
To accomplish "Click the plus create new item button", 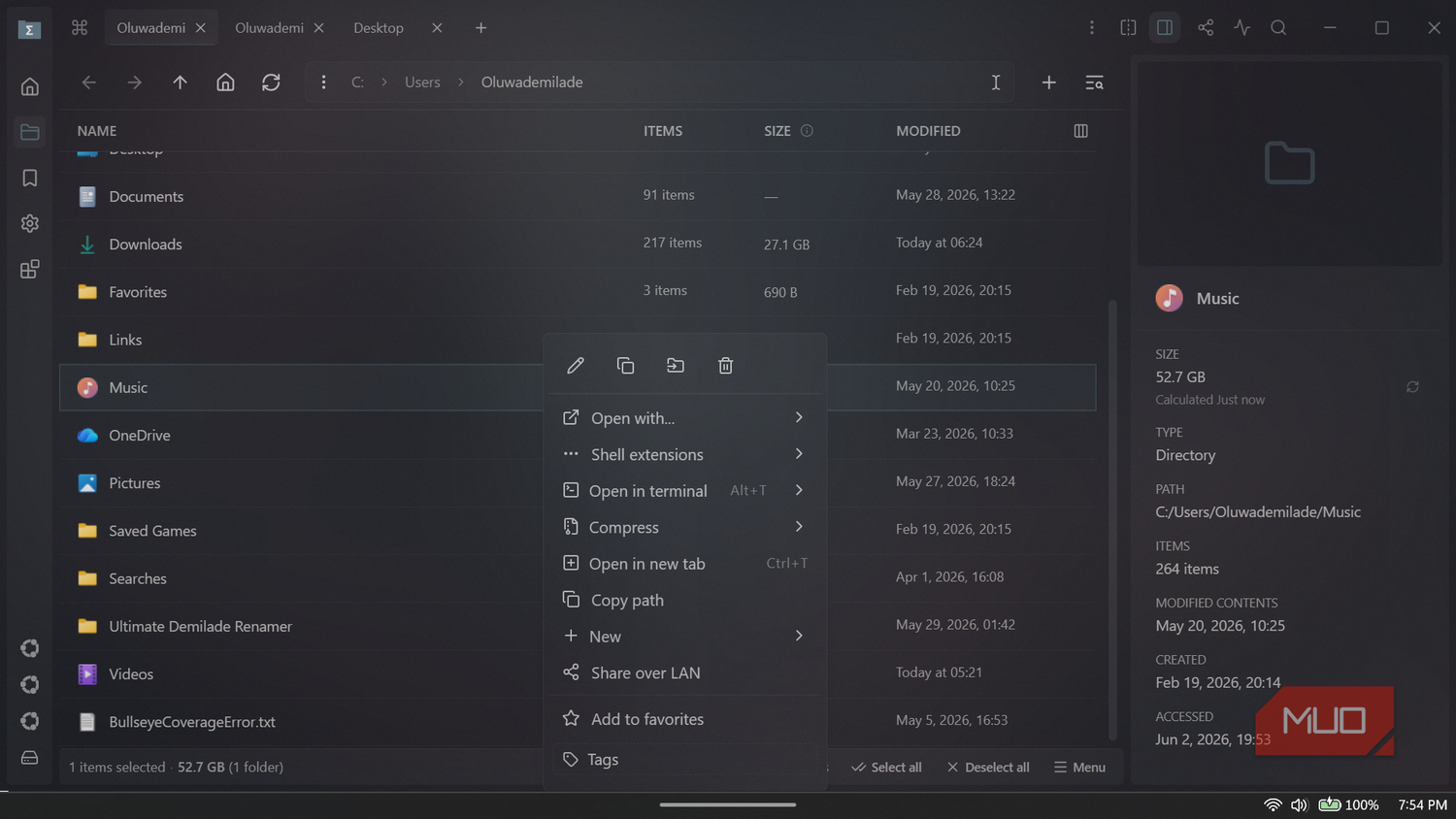I will coord(1048,82).
